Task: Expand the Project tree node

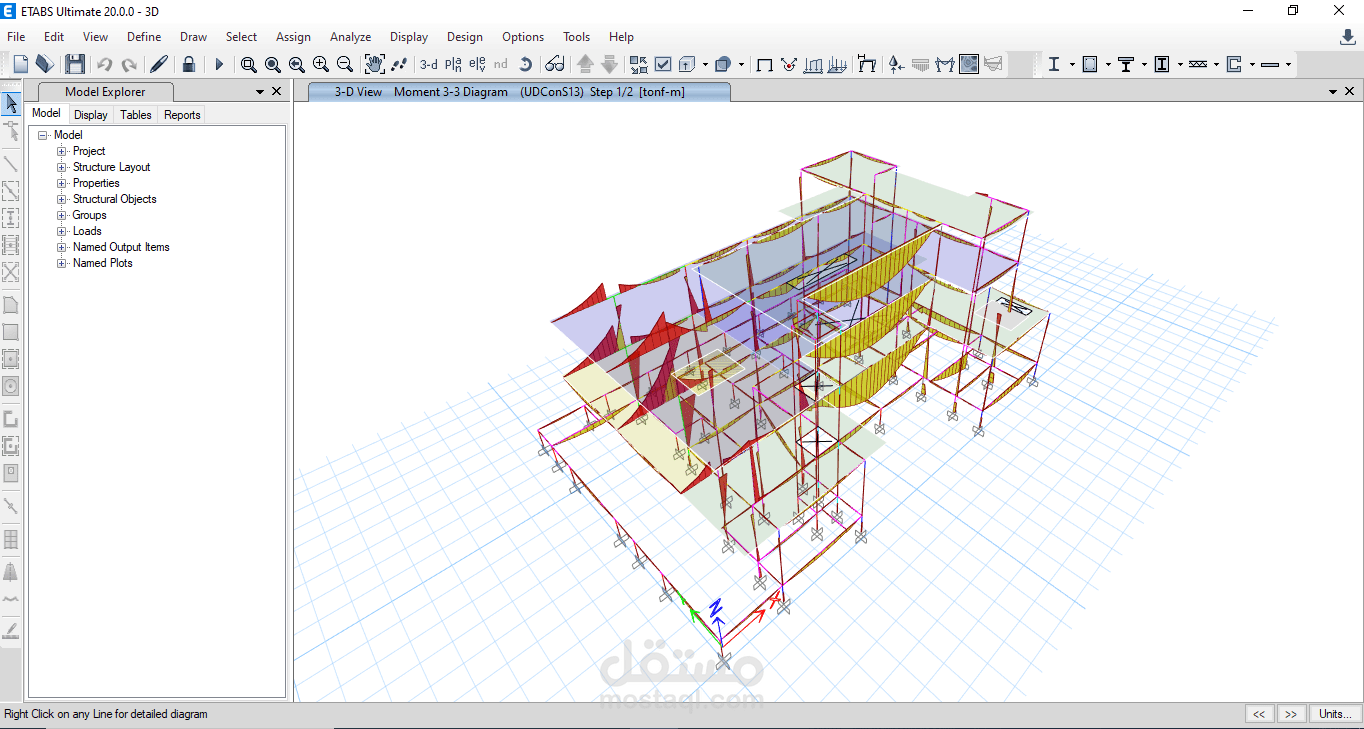Action: 62,151
